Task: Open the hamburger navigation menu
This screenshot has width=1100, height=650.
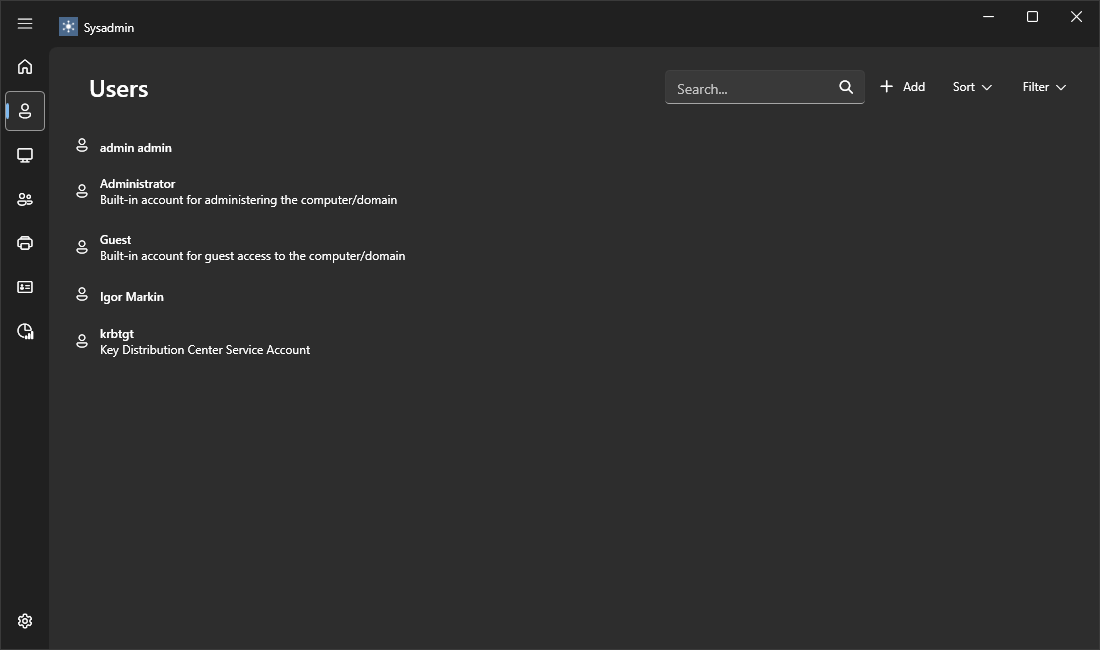Action: [x=25, y=24]
